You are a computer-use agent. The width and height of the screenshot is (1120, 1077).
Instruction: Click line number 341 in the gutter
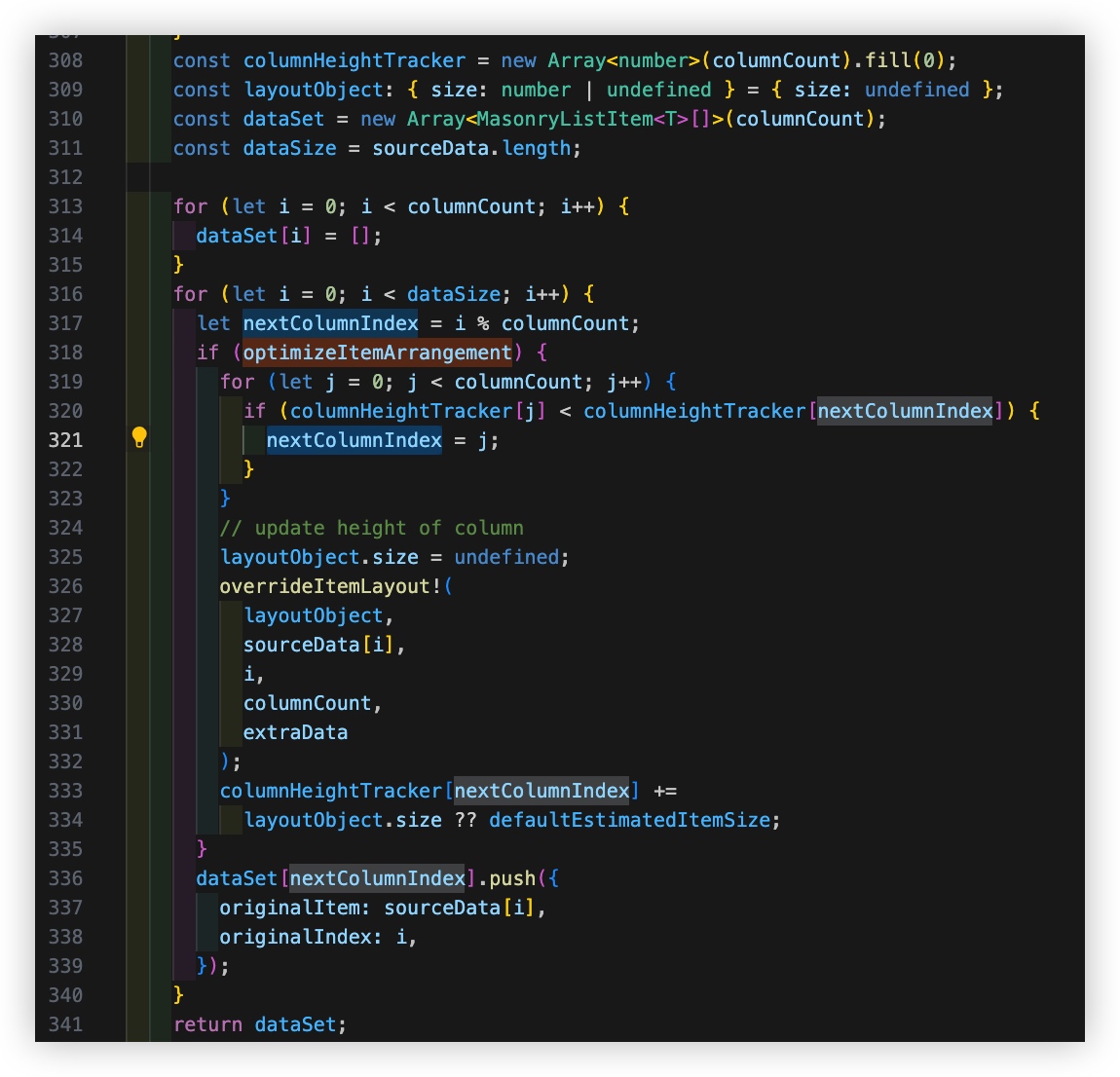tap(65, 1024)
